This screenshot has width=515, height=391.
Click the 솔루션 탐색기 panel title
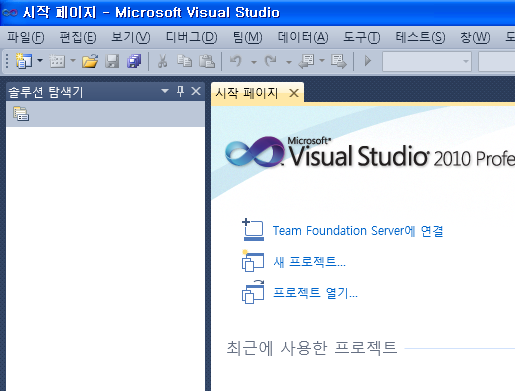[x=46, y=92]
